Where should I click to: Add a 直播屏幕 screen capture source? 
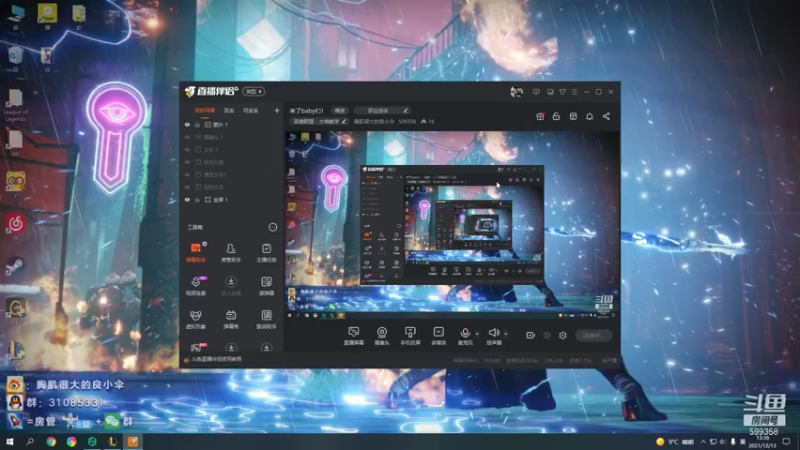click(x=354, y=336)
